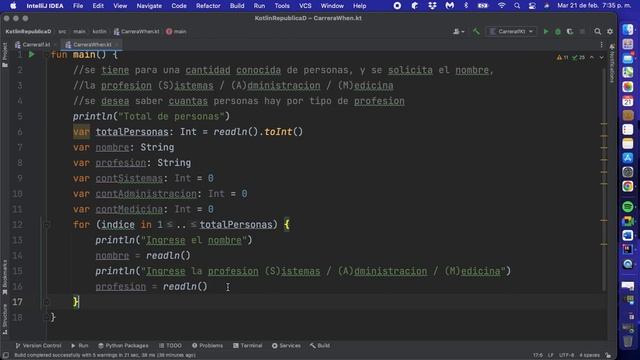This screenshot has width=640, height=360.
Task: Open Spotify from the Dock
Action: coord(628,207)
